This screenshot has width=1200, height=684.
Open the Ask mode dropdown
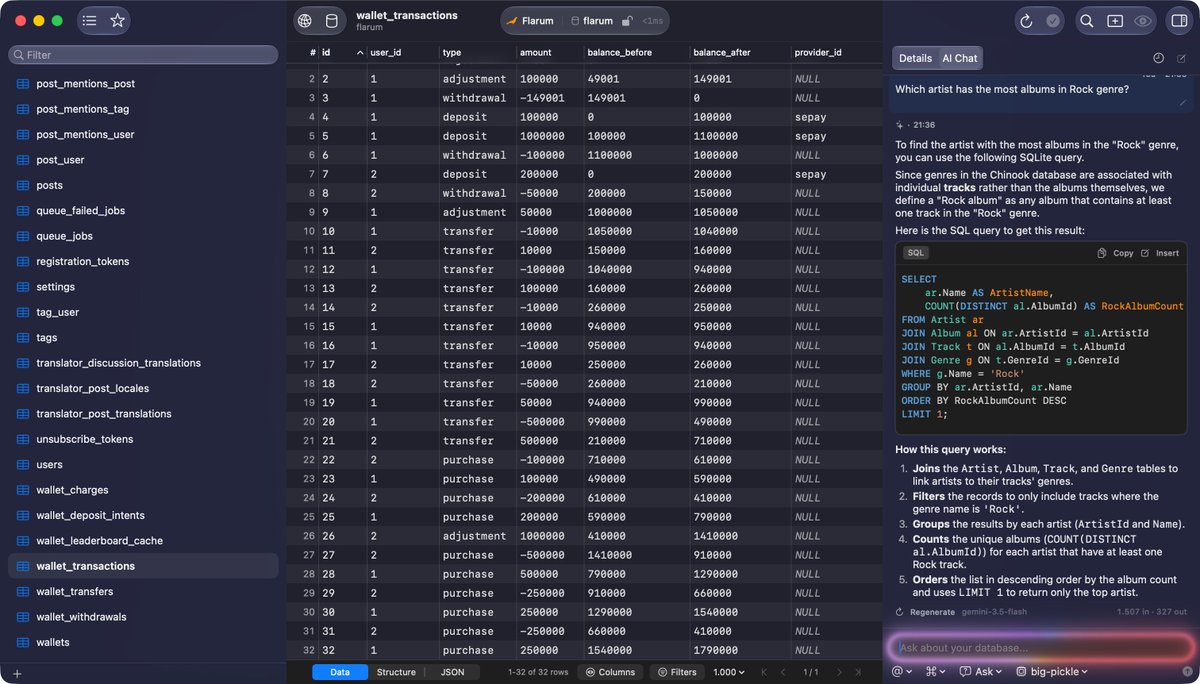point(981,672)
